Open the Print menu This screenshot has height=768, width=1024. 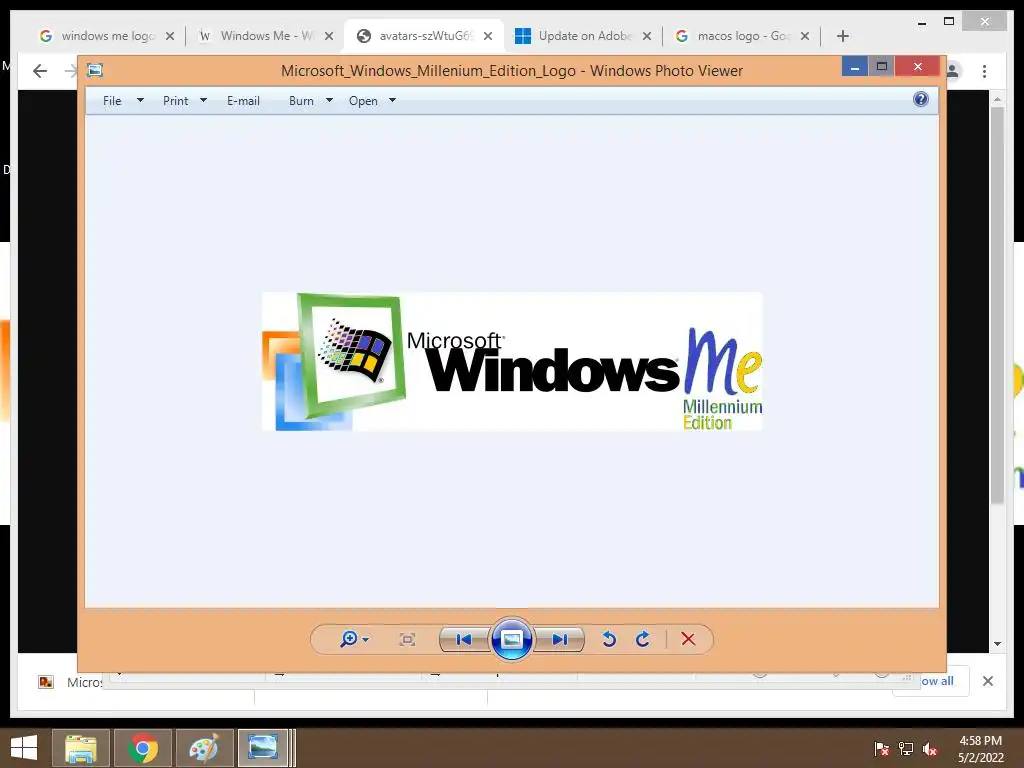coord(176,101)
